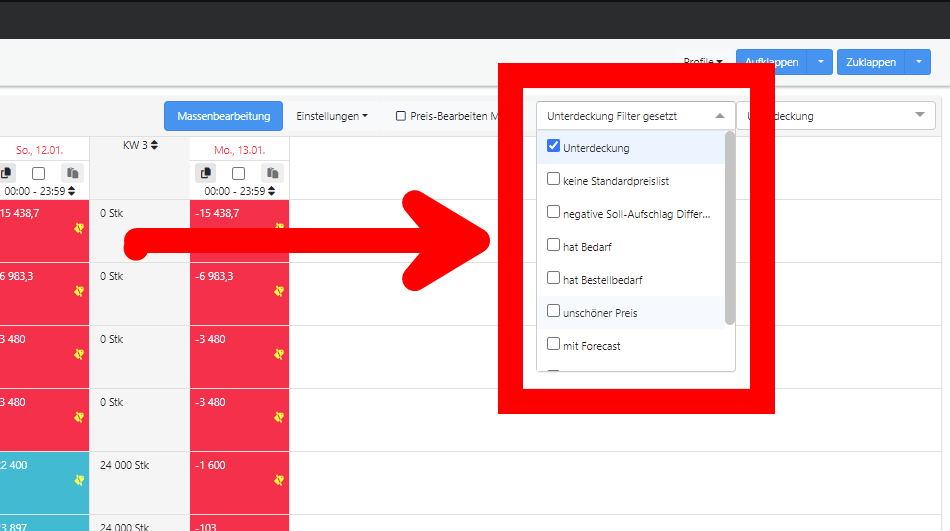The image size is (950, 531).
Task: Select the Mo., 13.01. column checkbox
Action: tap(238, 174)
